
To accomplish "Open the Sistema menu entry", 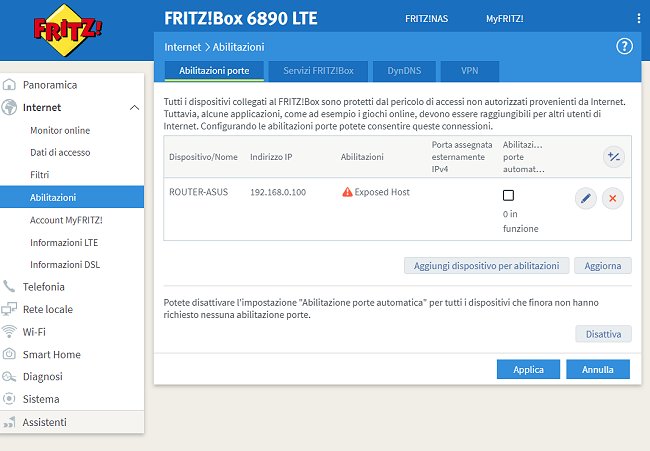I will [41, 399].
